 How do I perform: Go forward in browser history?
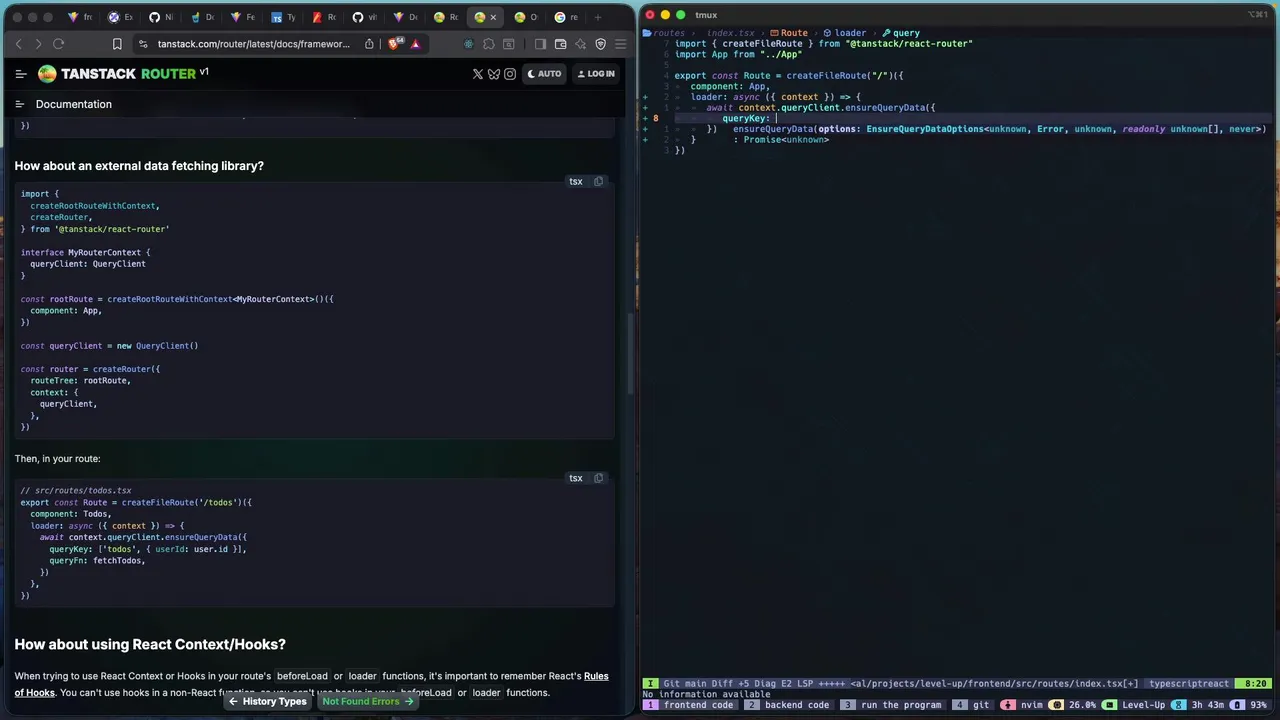(x=38, y=44)
